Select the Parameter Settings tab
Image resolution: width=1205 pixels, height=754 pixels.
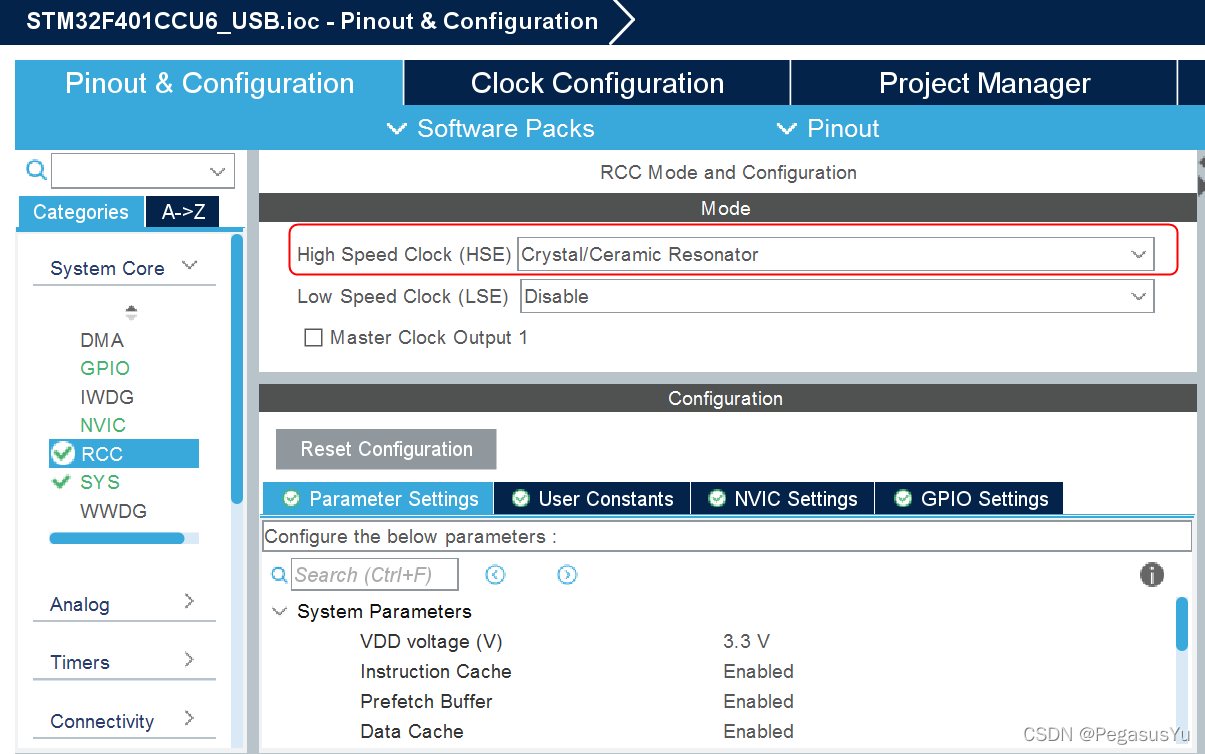pos(379,499)
